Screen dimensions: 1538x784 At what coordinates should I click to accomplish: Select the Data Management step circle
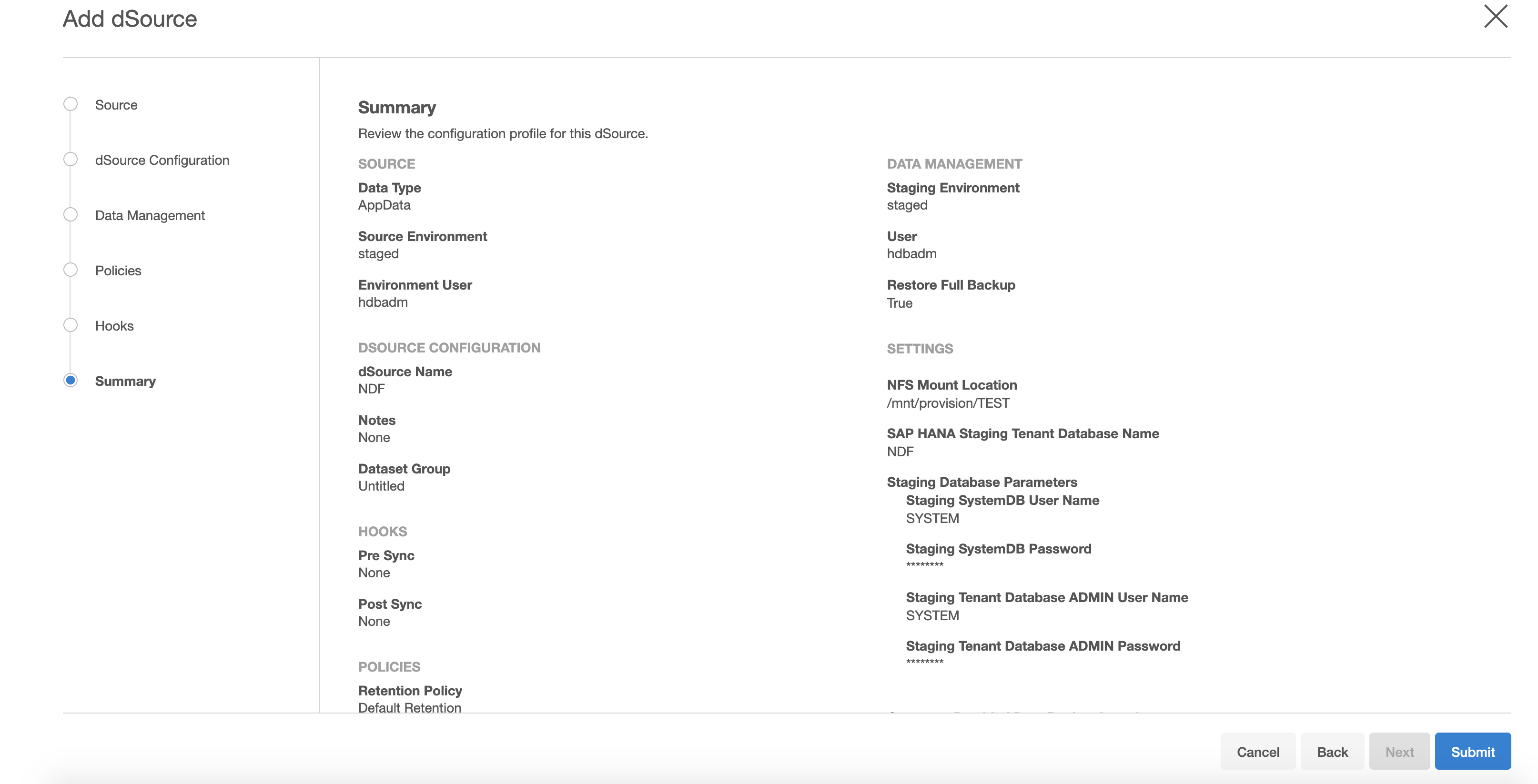pyautogui.click(x=71, y=215)
